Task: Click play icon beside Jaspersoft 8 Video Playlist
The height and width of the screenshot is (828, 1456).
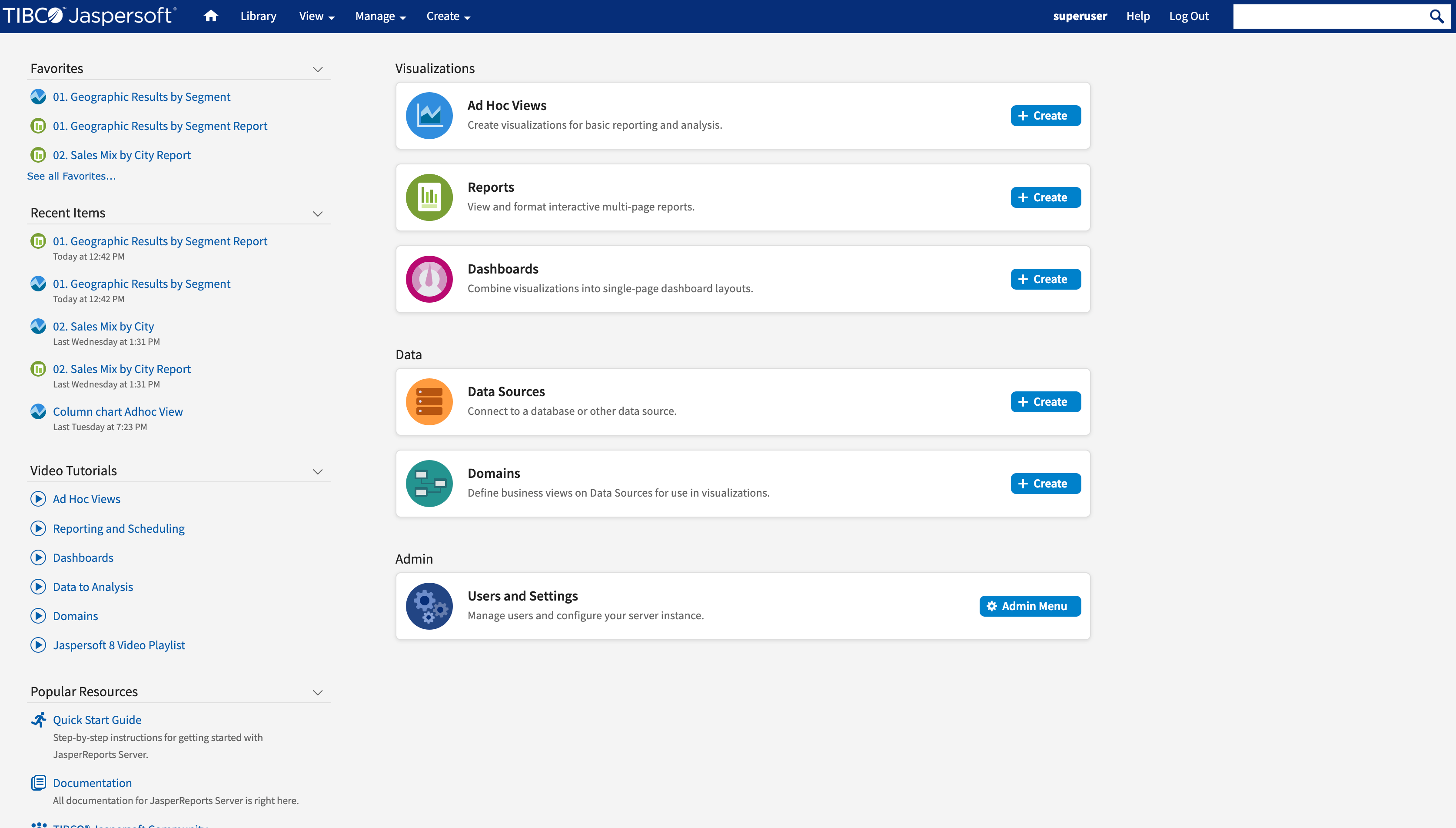Action: pyautogui.click(x=38, y=645)
